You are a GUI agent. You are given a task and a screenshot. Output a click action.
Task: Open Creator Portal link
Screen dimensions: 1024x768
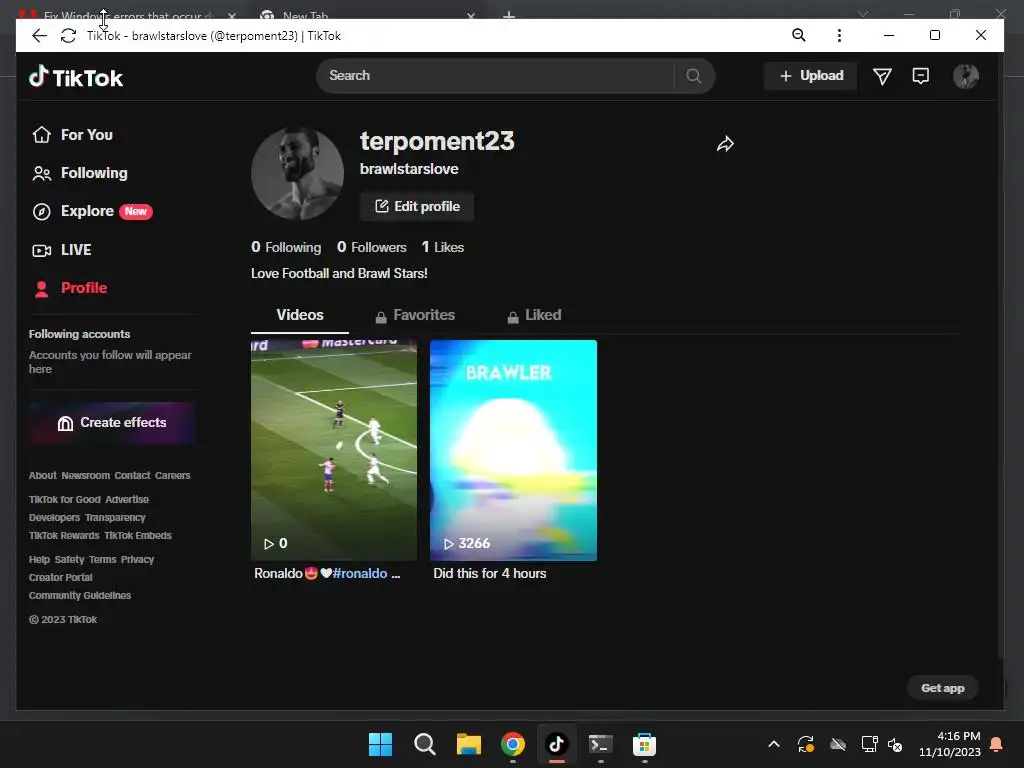(x=61, y=578)
